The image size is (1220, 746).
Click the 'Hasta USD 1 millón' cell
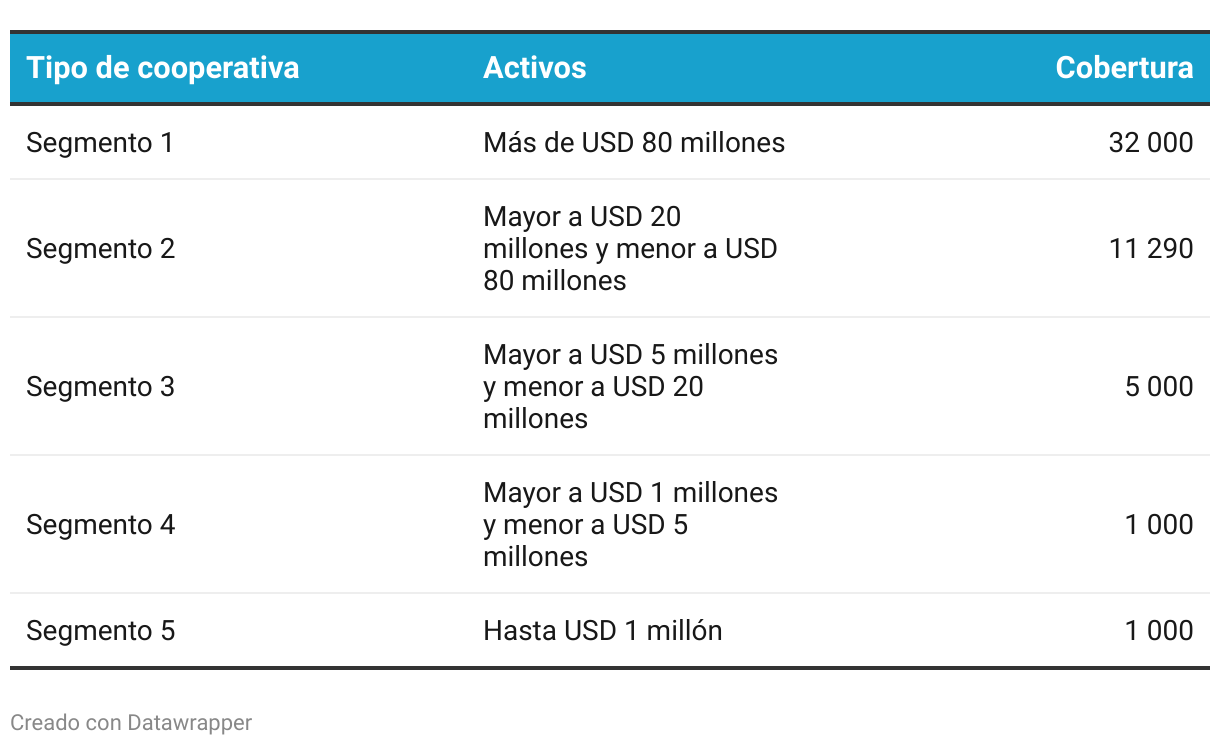[x=602, y=631]
